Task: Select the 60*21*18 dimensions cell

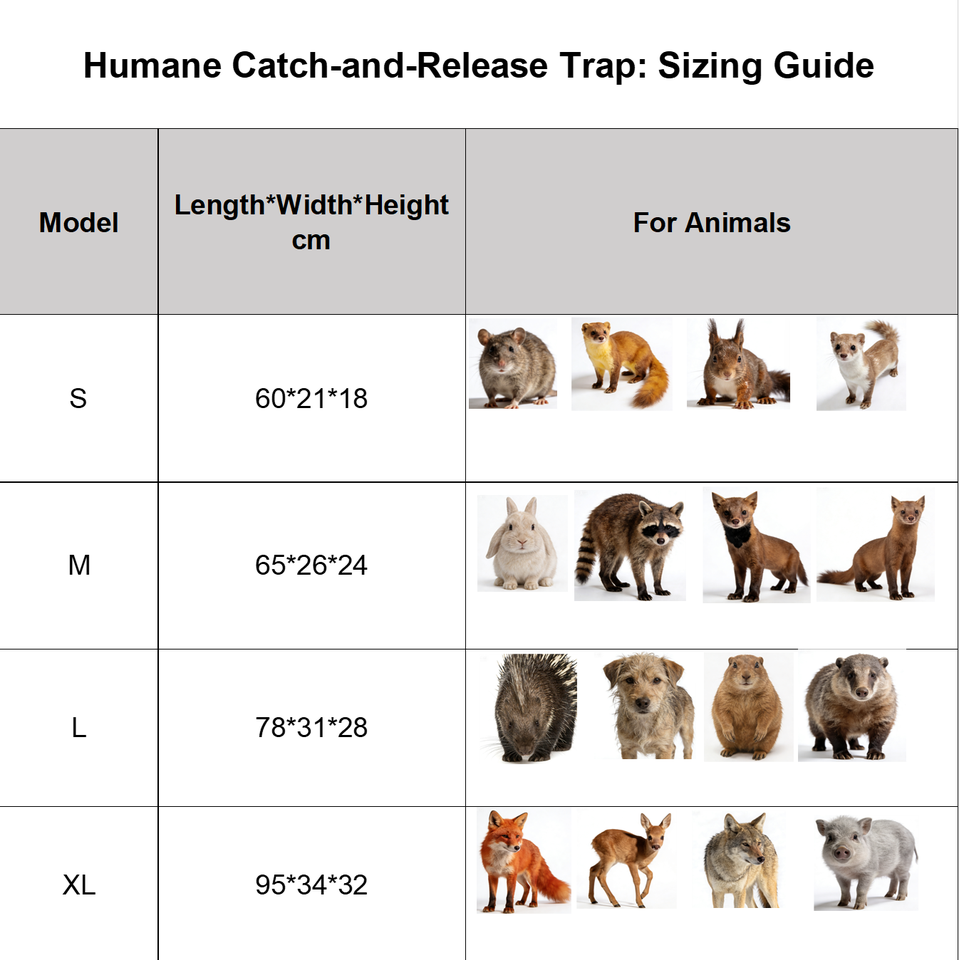Action: coord(312,398)
